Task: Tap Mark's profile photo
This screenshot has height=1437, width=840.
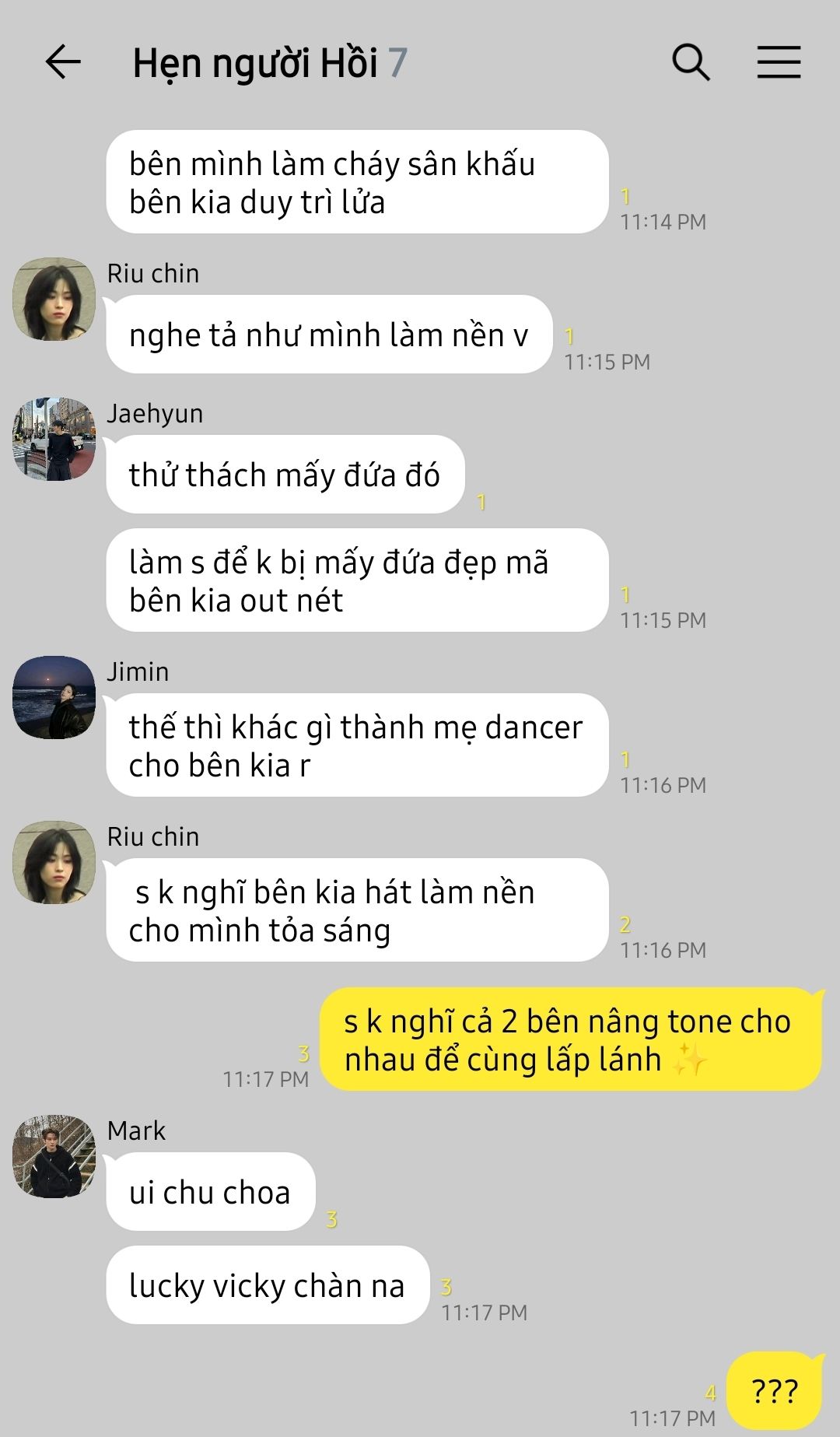Action: tap(54, 1156)
